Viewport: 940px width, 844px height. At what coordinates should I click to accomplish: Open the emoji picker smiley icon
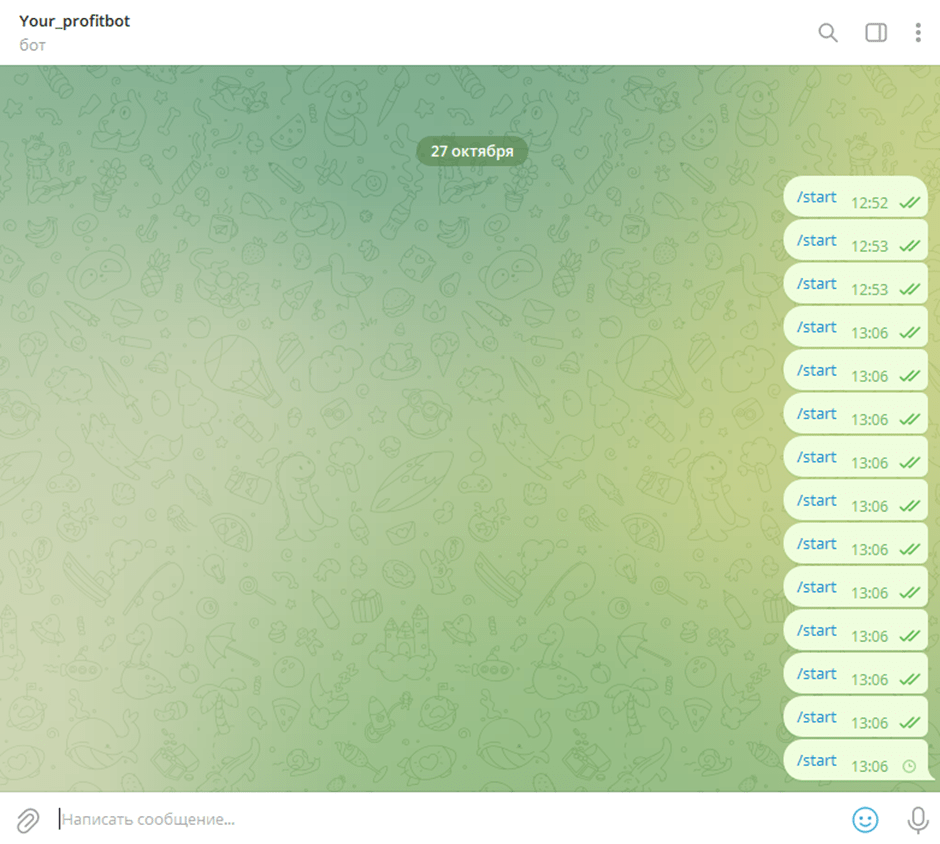[x=865, y=819]
